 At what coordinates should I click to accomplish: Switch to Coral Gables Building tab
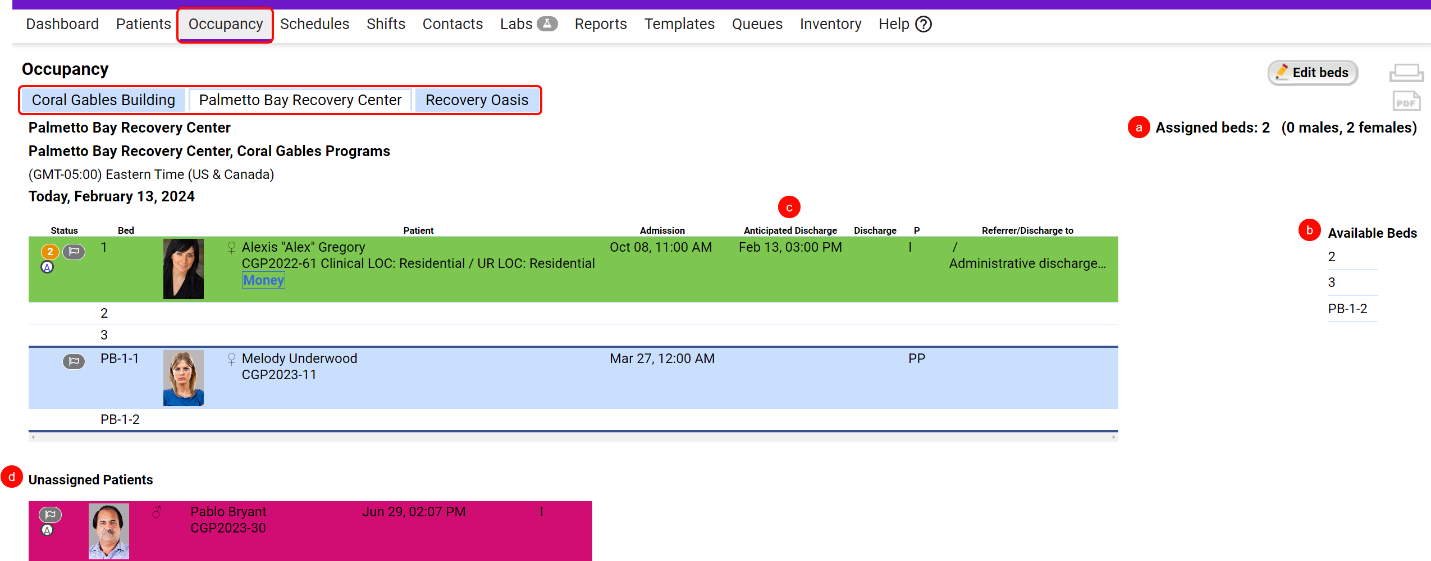point(104,100)
